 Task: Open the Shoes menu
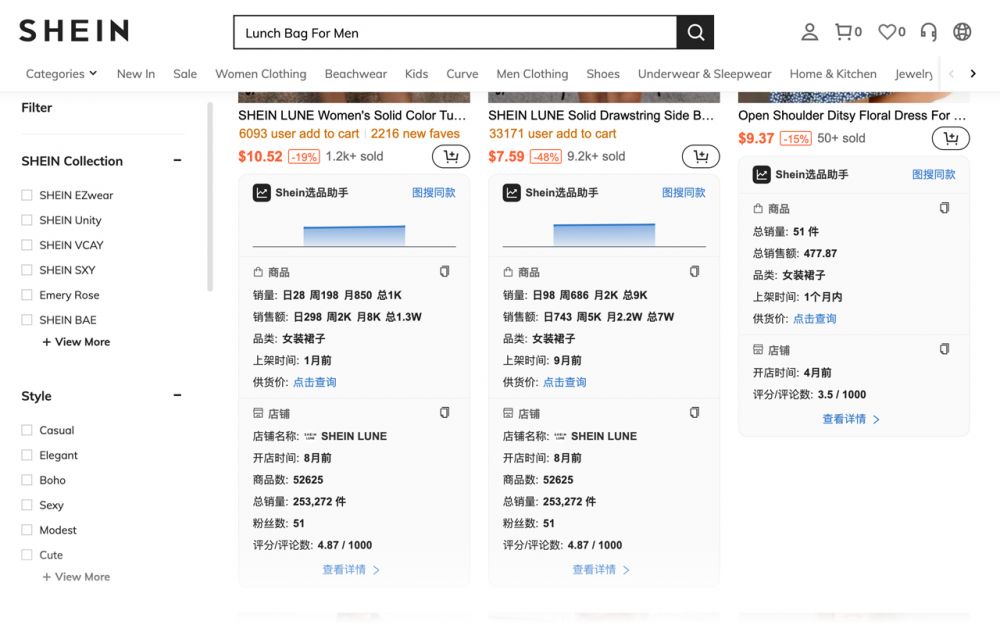(603, 74)
